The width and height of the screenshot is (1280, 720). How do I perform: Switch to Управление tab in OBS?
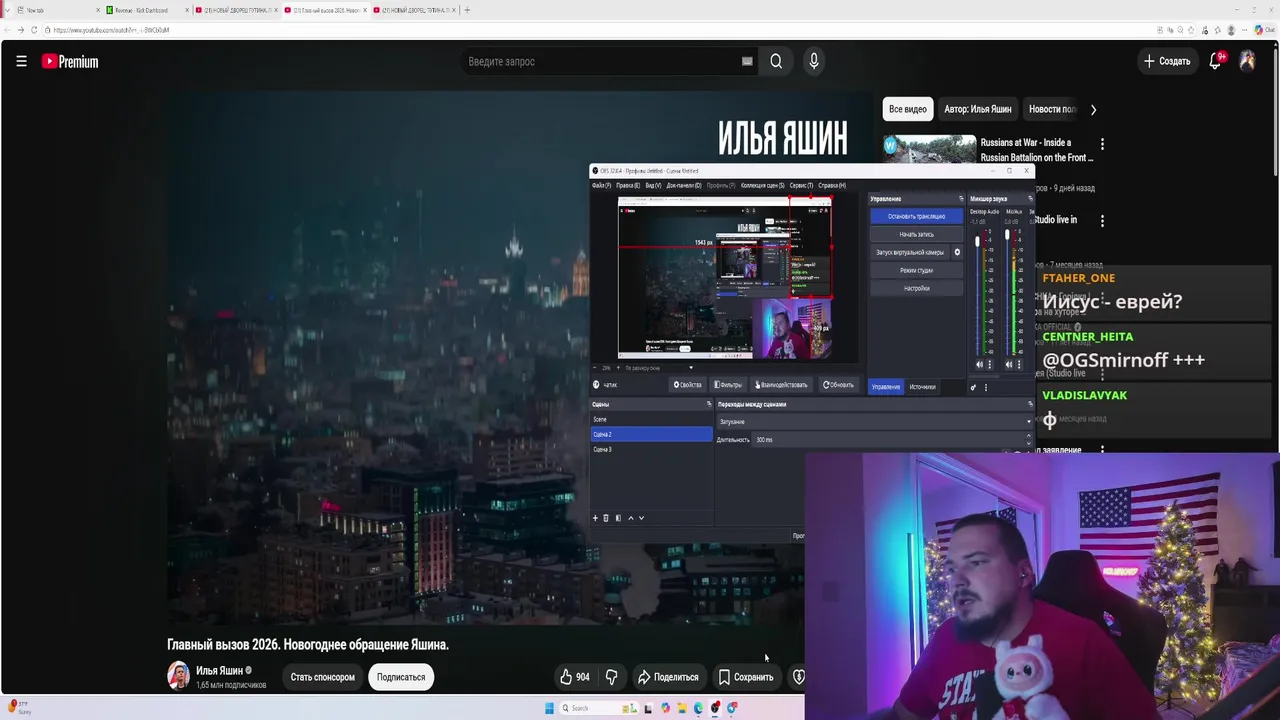click(885, 387)
